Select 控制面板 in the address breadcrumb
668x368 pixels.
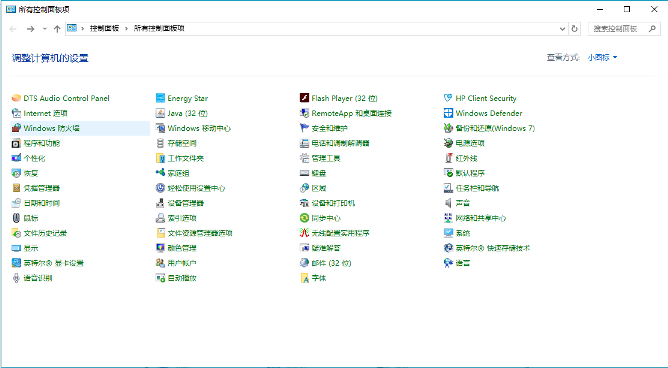coord(104,29)
